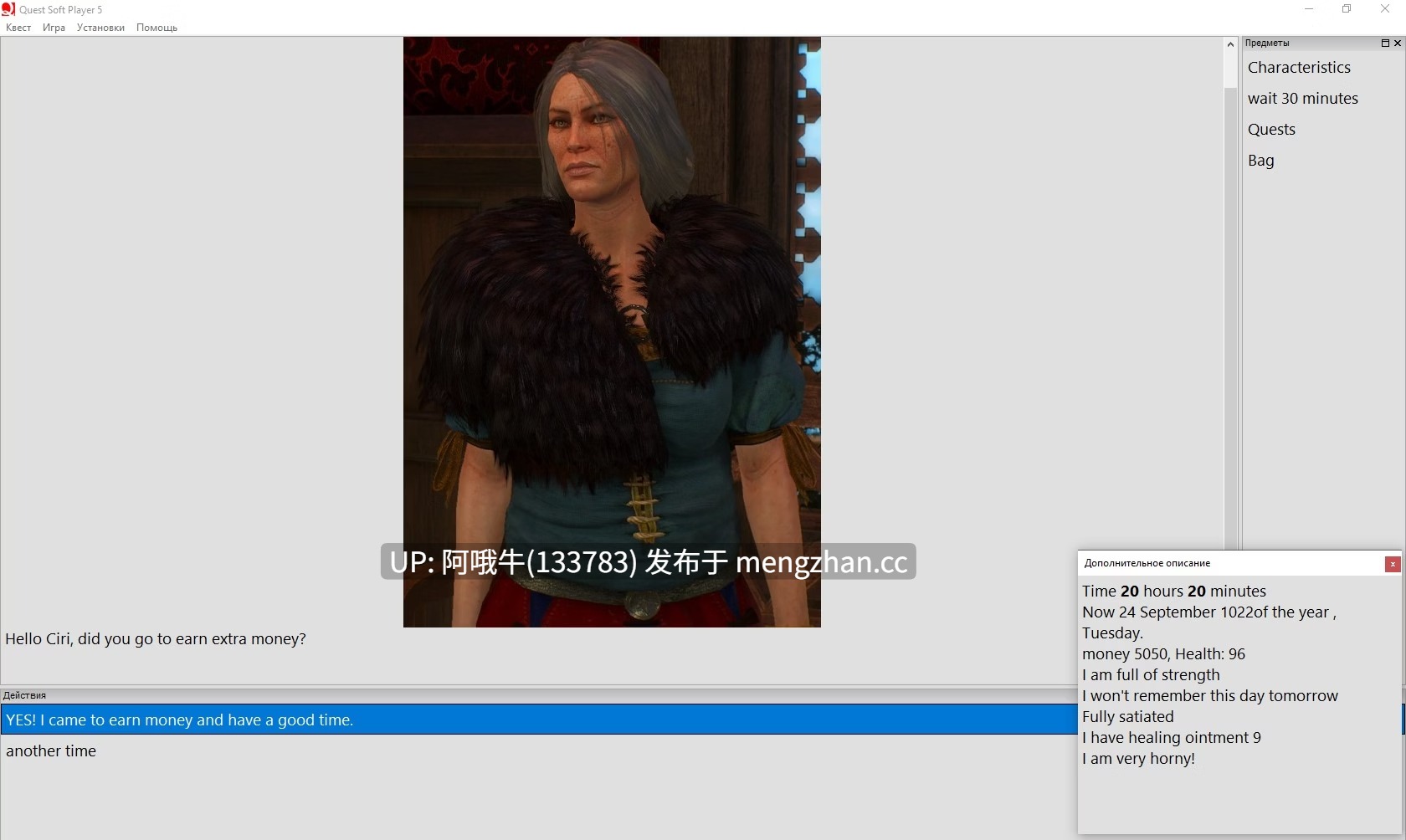Click the 'Fully satiated' status line

1127,716
